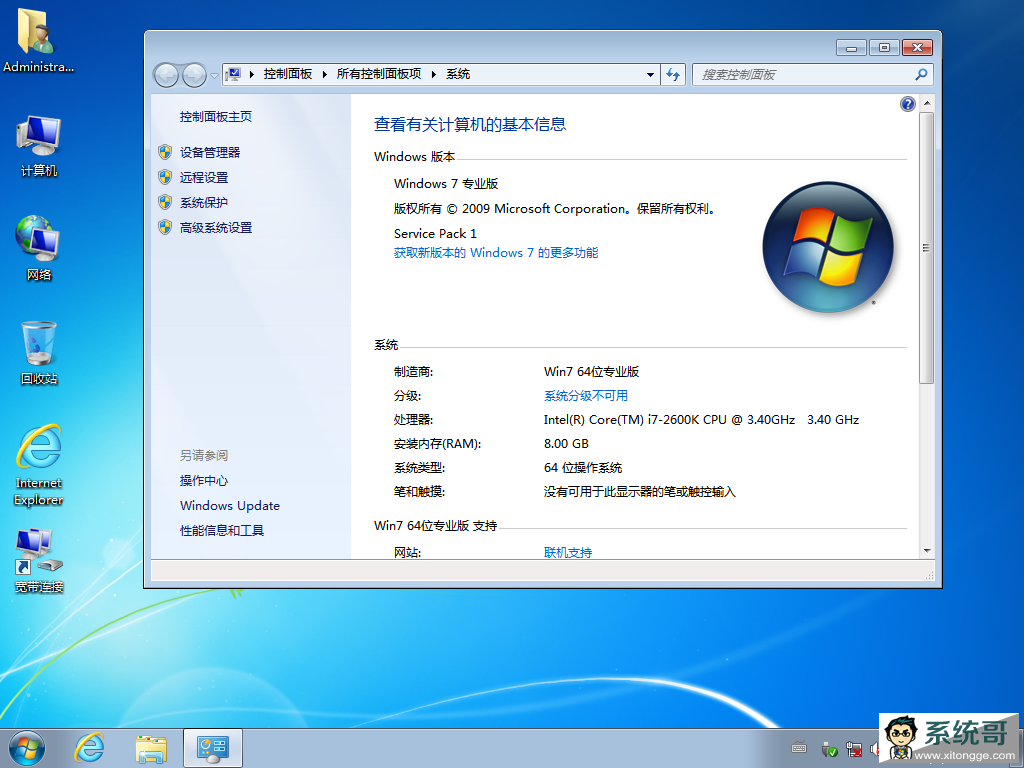Click the Service Pack 1 text
Viewport: 1024px width, 768px height.
tap(435, 233)
